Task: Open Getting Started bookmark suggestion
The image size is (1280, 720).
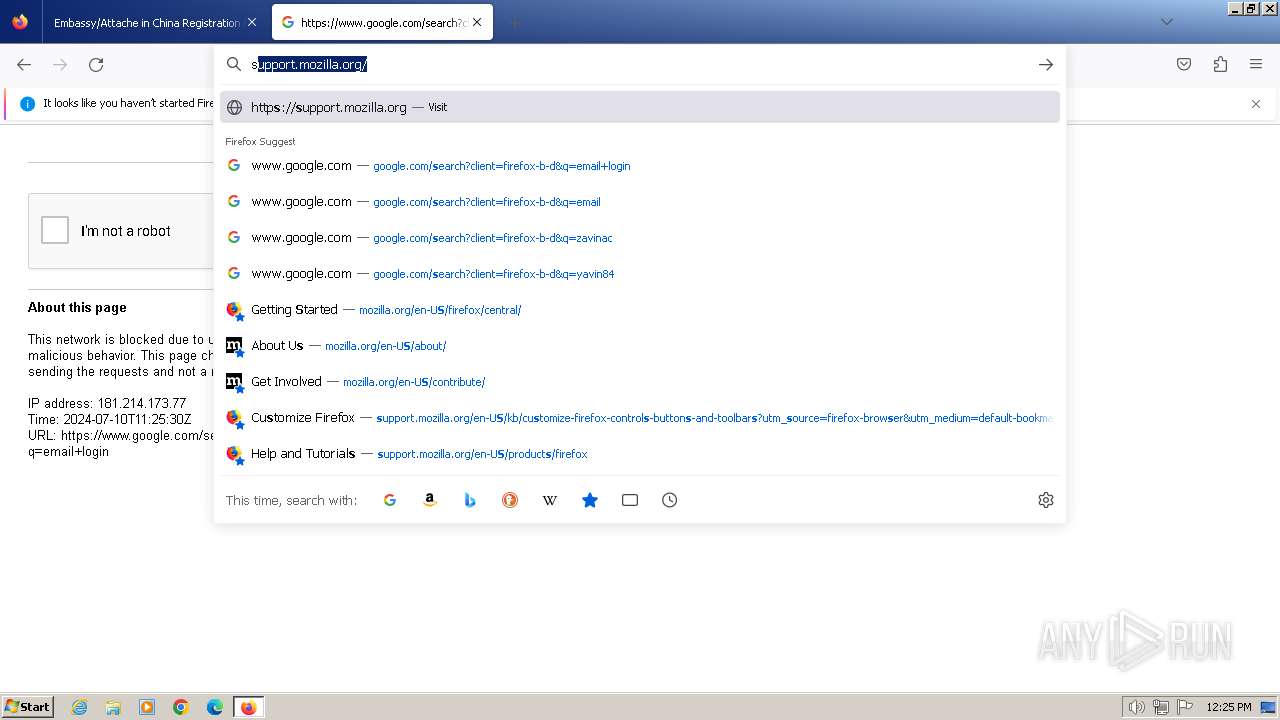Action: (640, 310)
